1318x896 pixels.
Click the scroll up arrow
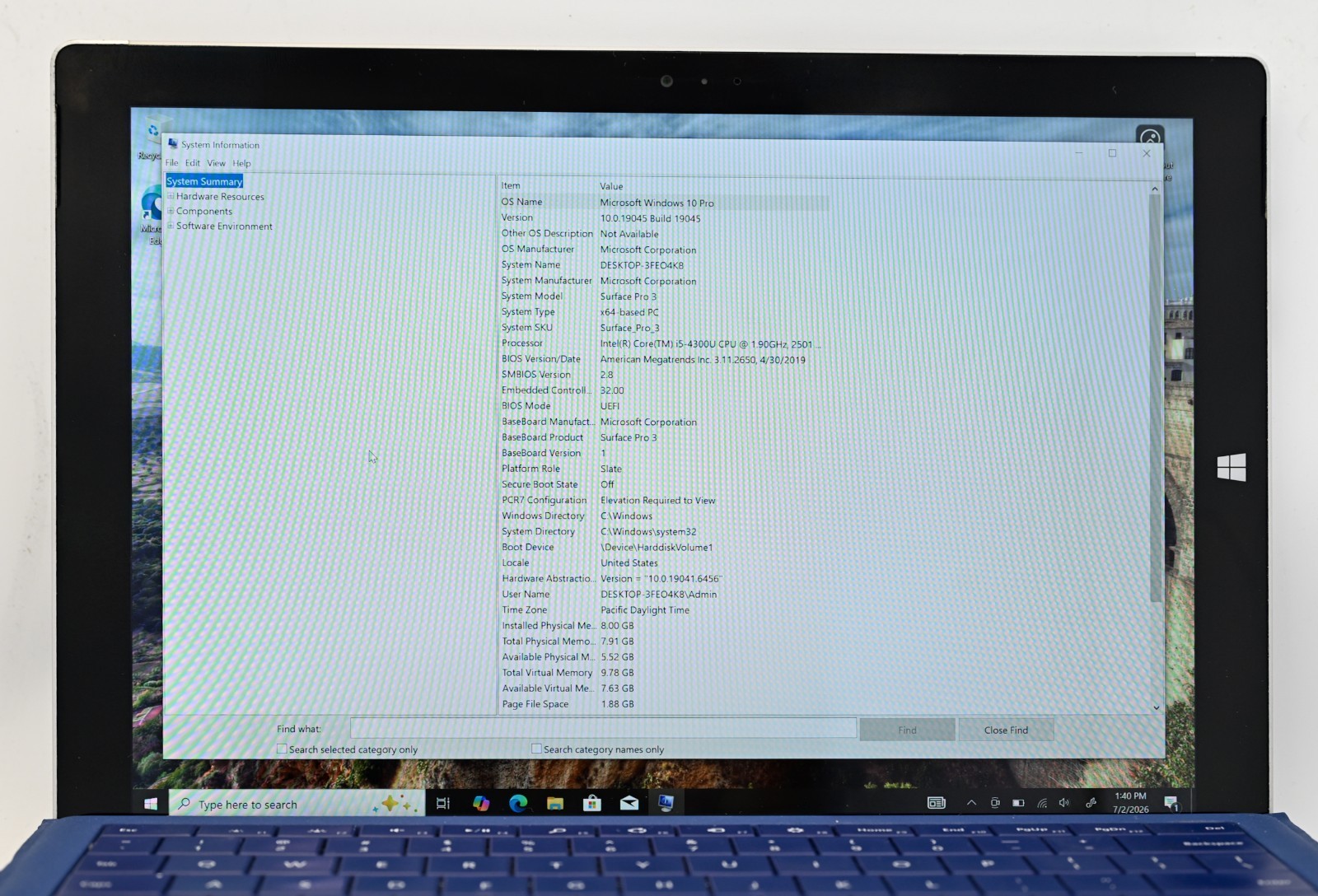coord(1155,189)
